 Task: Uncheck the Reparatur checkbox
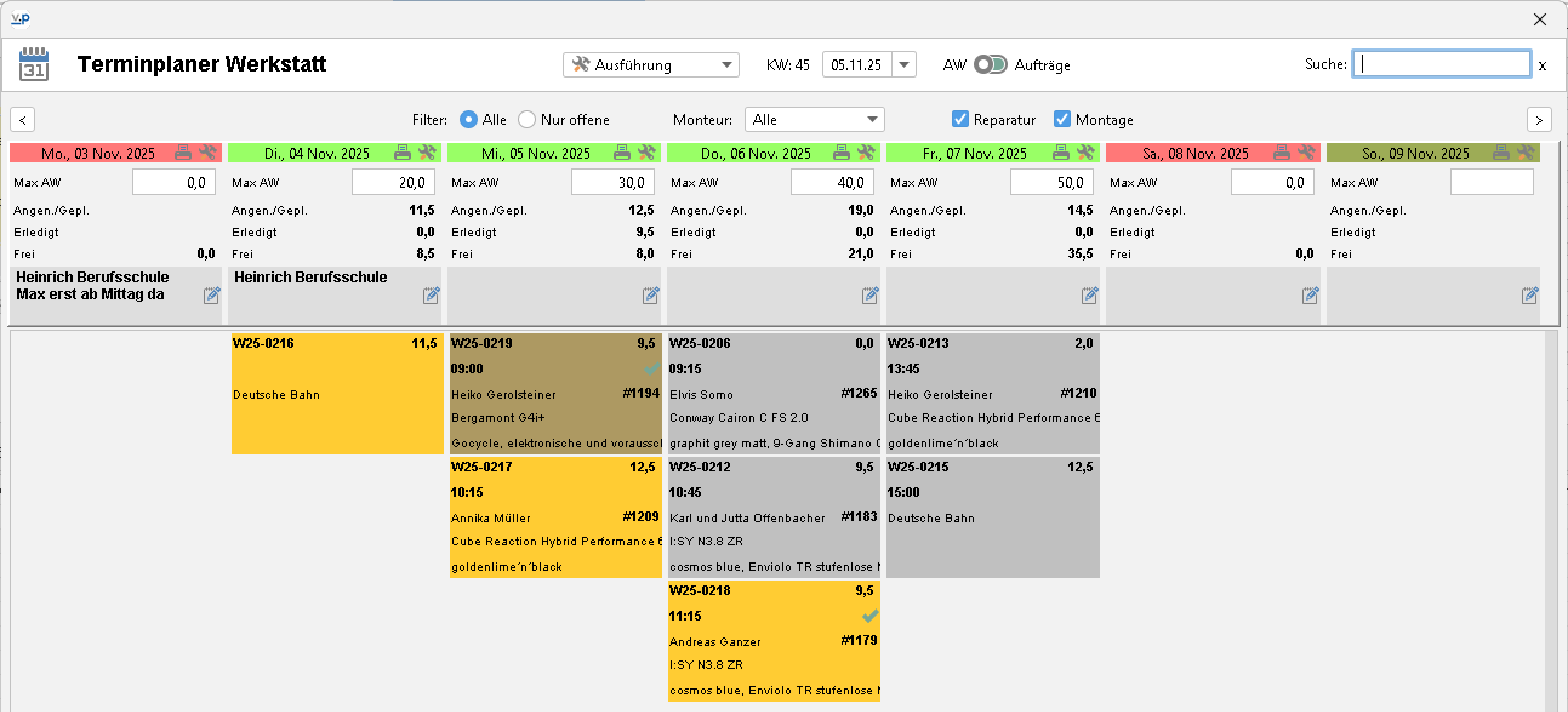click(x=960, y=119)
